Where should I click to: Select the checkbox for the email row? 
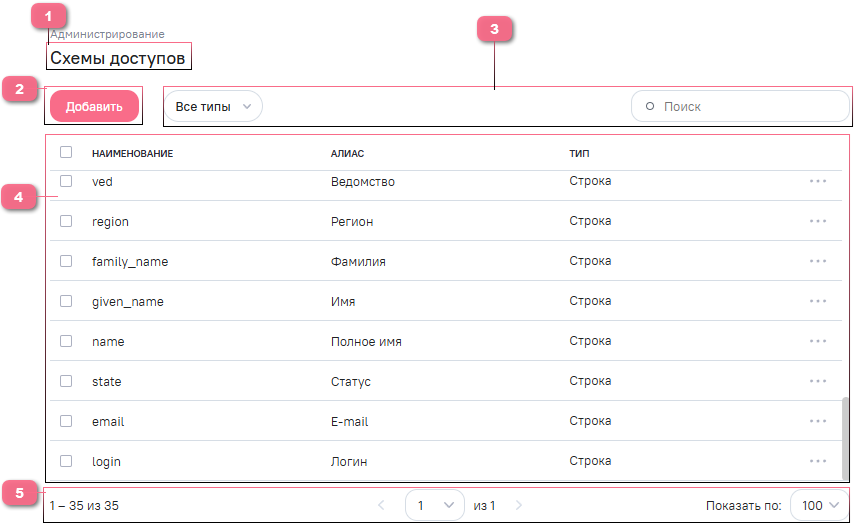coord(66,421)
